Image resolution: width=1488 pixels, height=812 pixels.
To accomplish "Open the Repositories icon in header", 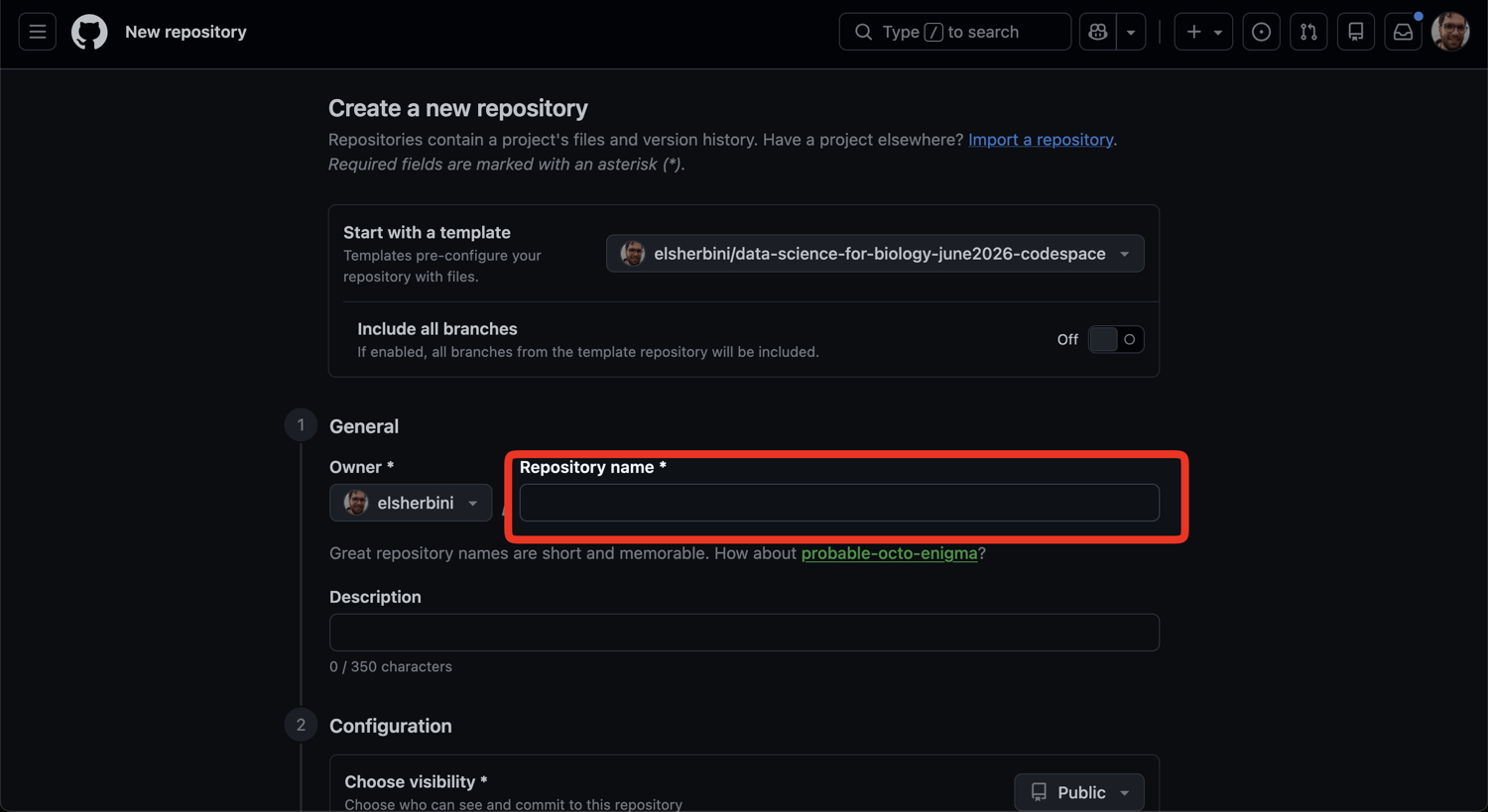I will 1356,32.
